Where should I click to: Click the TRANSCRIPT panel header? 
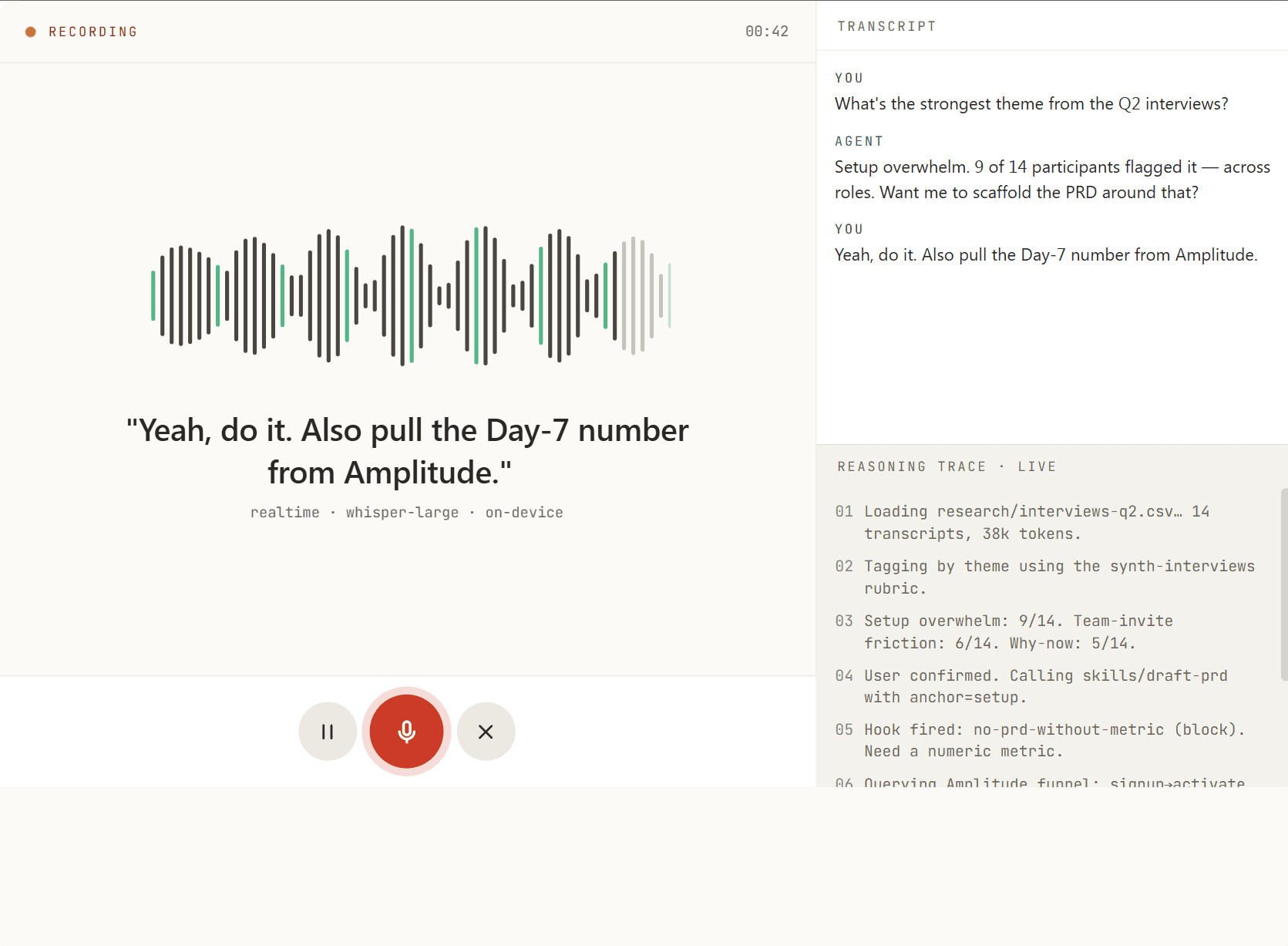887,26
